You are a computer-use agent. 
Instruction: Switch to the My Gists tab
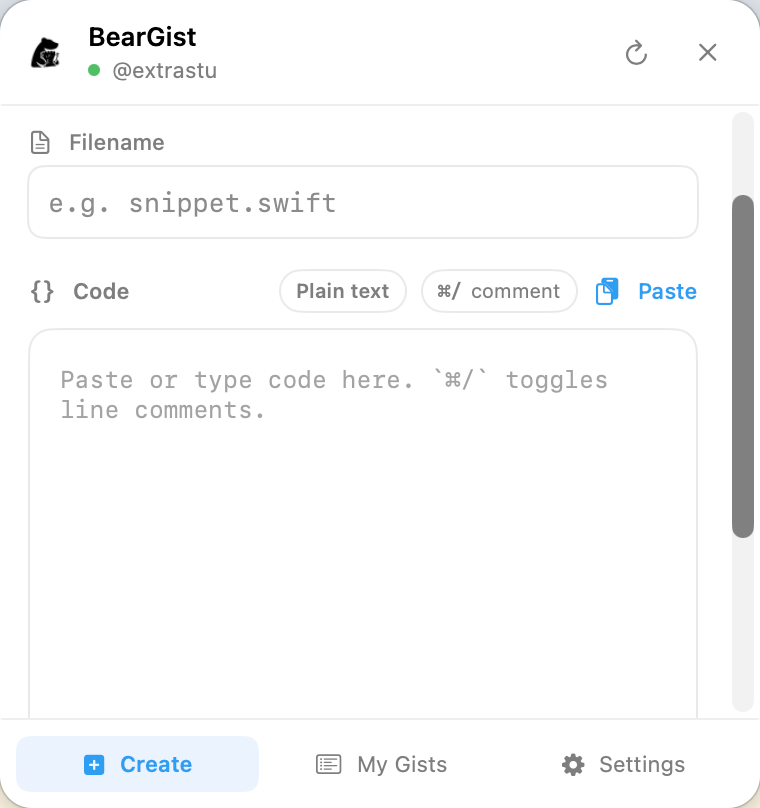pyautogui.click(x=402, y=765)
